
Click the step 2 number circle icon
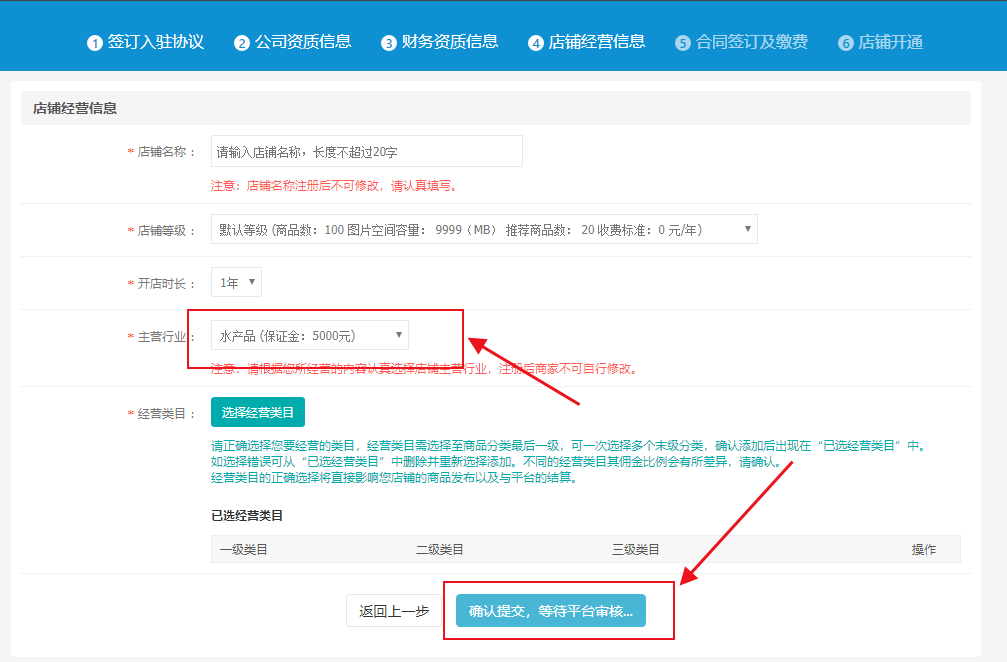coord(242,43)
